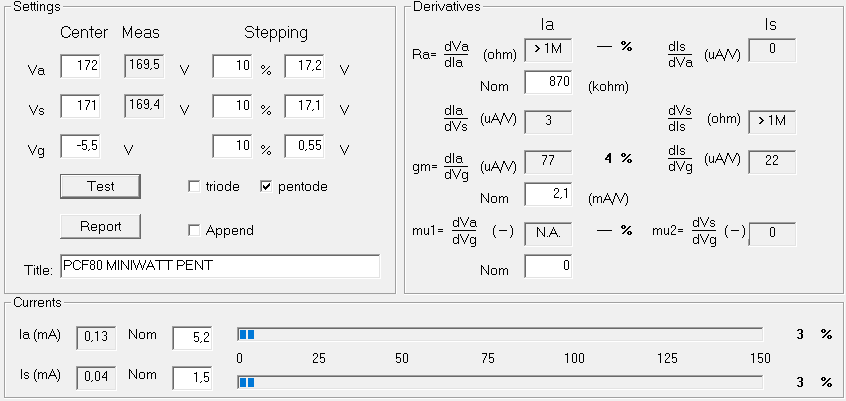Image resolution: width=846 pixels, height=401 pixels.
Task: Edit the gm Nom field showing 2,1
Action: (548, 194)
